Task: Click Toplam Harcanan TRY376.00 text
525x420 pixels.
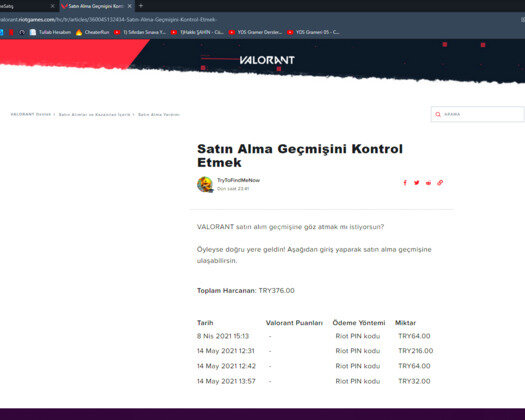Action: [x=246, y=290]
